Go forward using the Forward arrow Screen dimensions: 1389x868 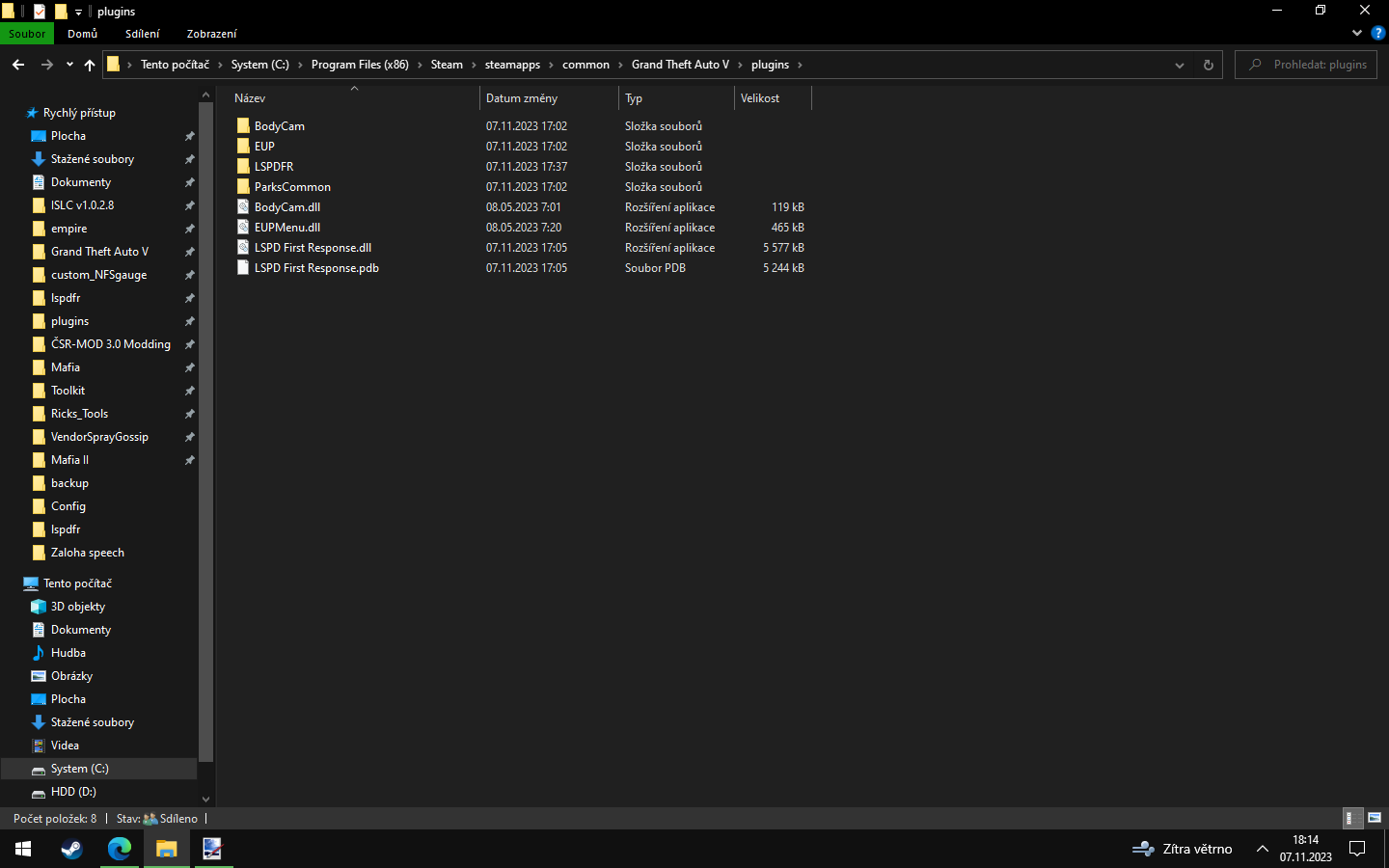coord(46,65)
